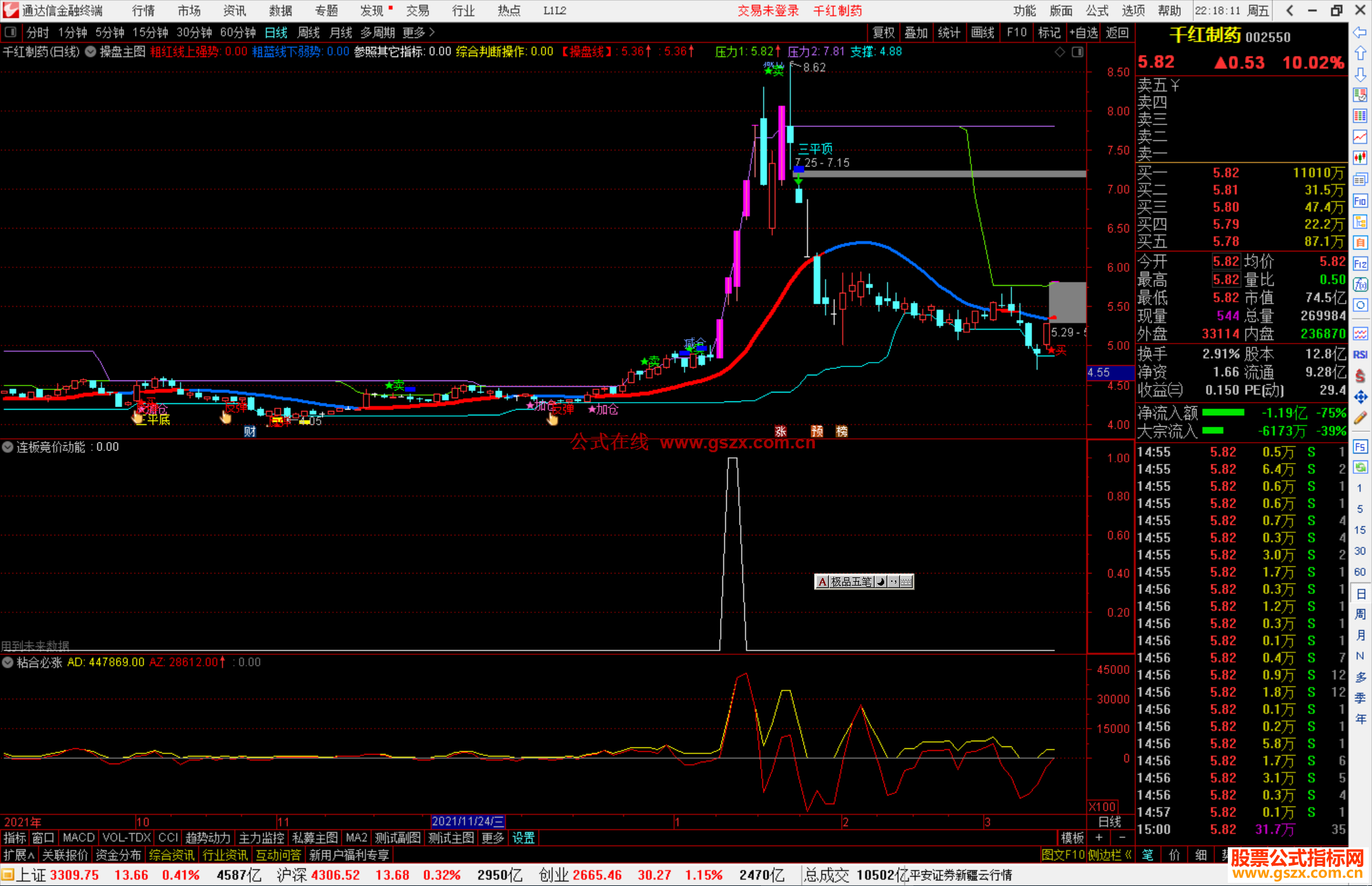The width and height of the screenshot is (1372, 886).
Task: Switch to the VOL-TDX indicator tab
Action: coord(126,838)
